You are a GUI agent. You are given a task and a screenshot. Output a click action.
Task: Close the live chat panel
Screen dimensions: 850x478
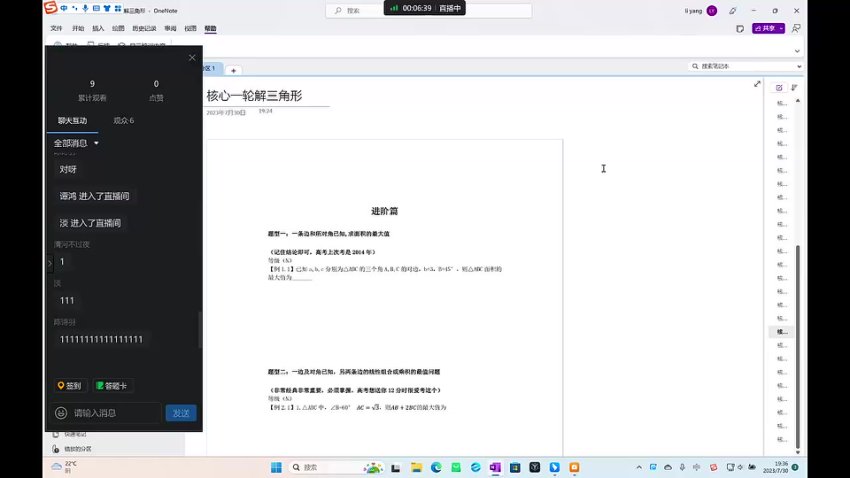[192, 58]
